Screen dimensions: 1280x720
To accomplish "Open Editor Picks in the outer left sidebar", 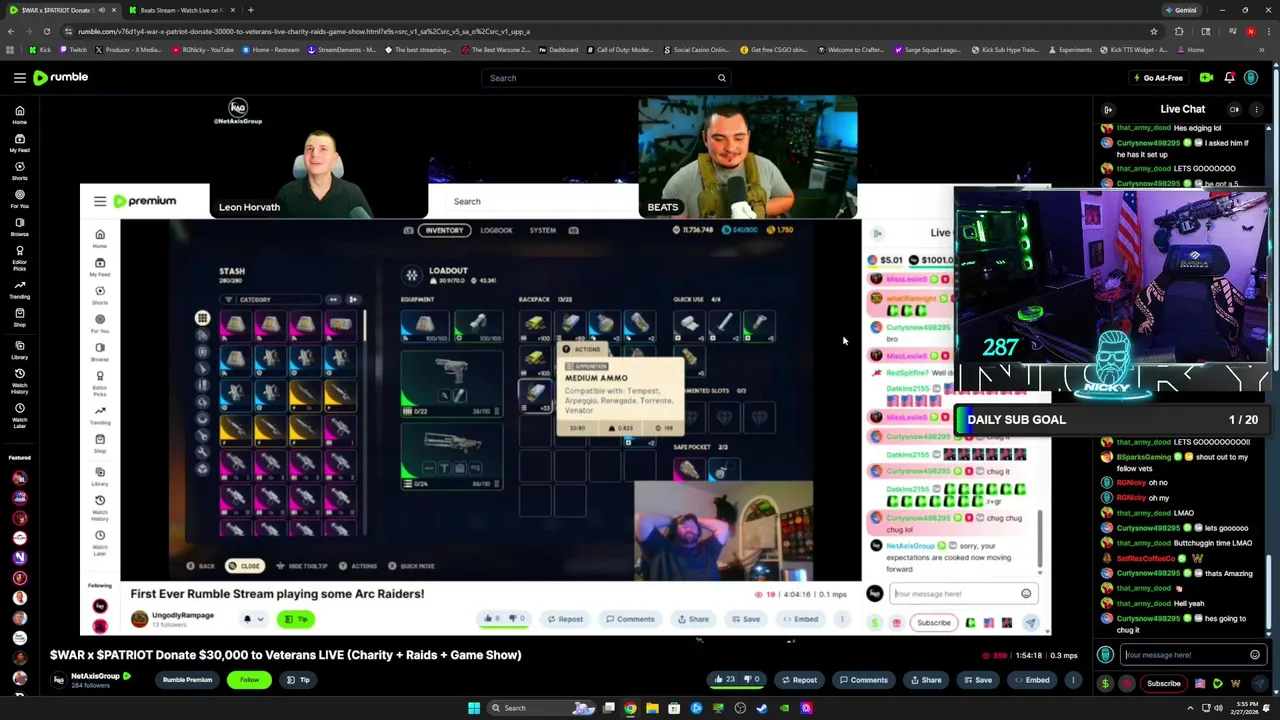I will [19, 258].
